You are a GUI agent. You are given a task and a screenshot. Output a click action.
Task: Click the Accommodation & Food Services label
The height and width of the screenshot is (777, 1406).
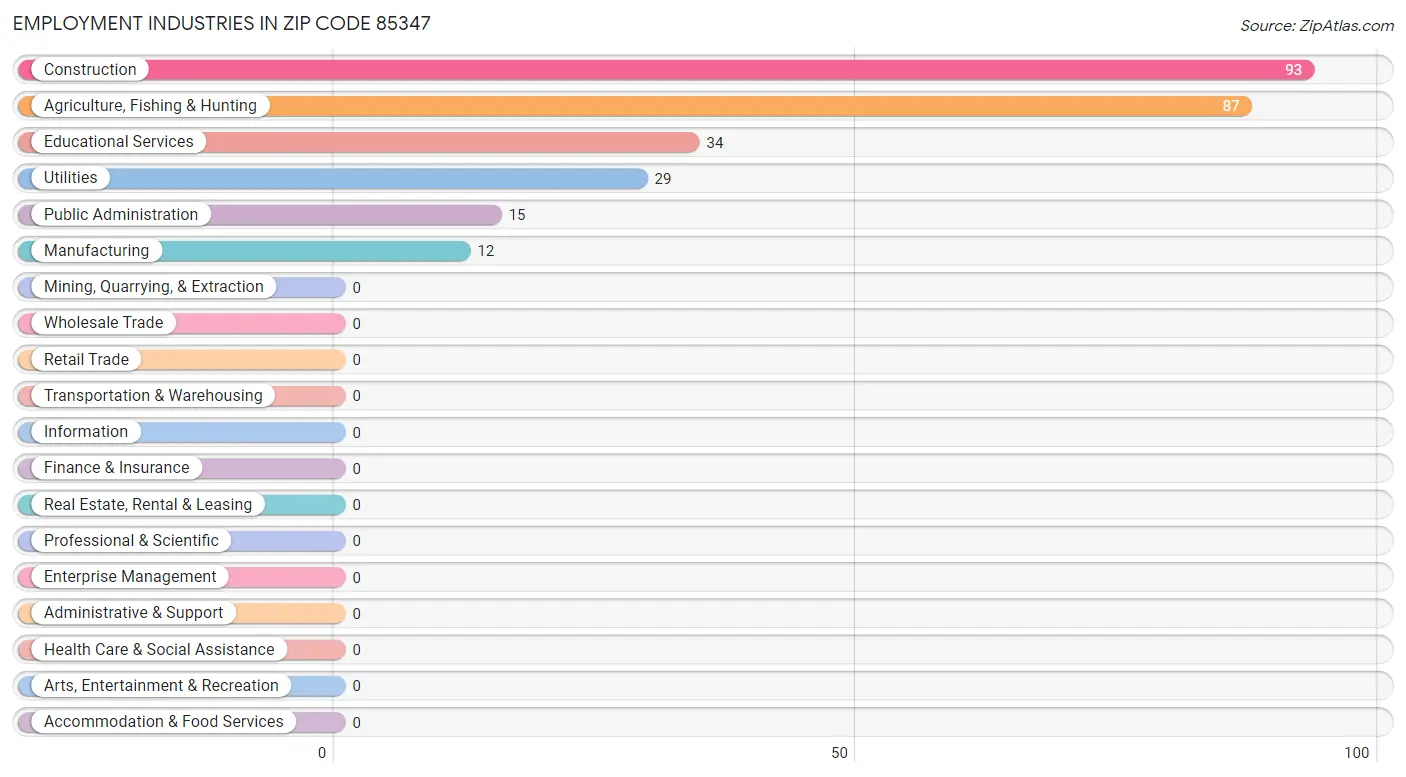point(164,722)
